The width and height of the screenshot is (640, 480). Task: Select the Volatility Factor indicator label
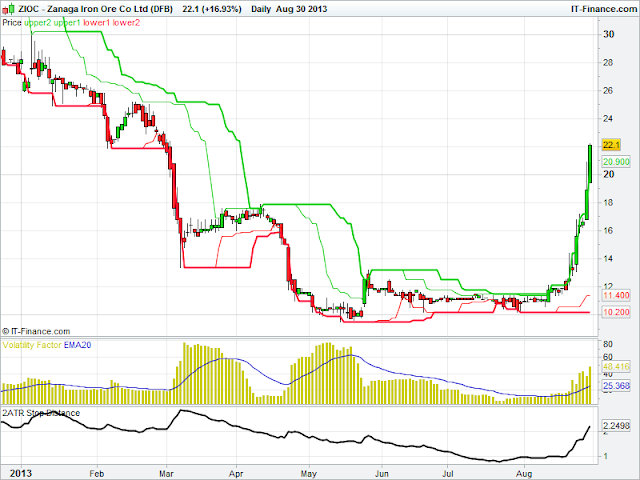pos(32,345)
